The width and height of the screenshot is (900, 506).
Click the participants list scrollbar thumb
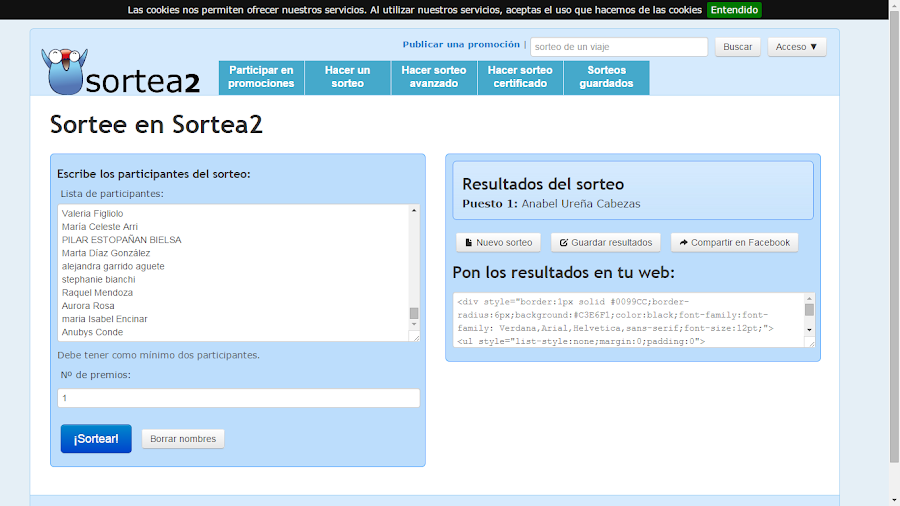pos(414,313)
